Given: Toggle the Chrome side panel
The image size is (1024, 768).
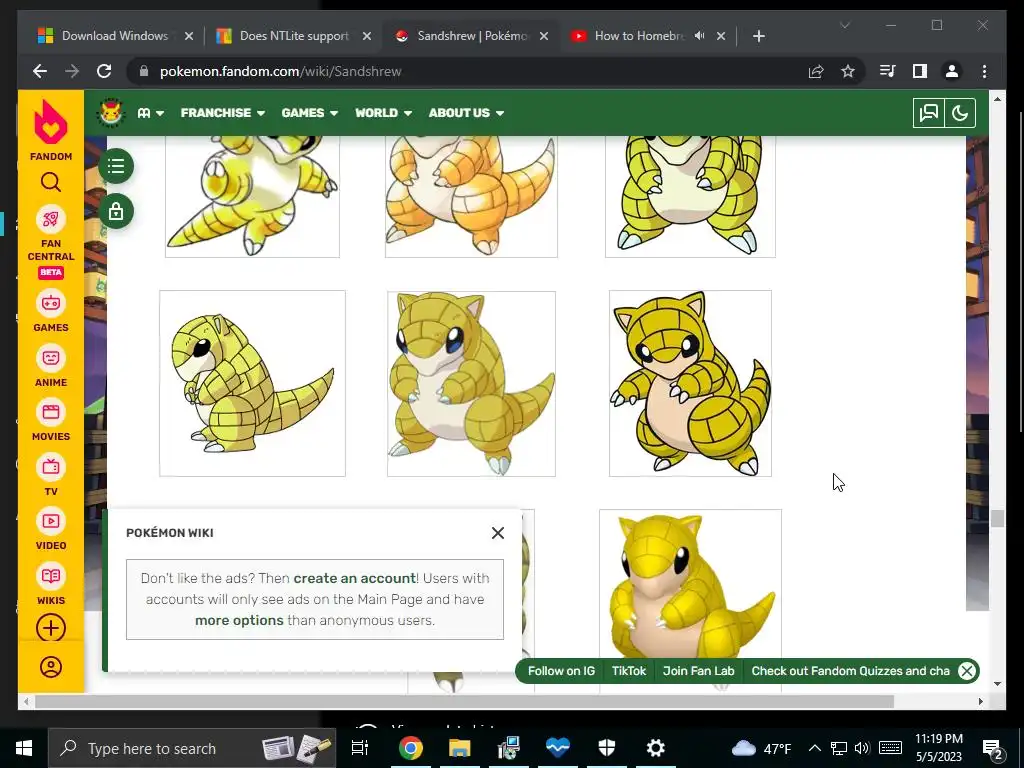Looking at the screenshot, I should tap(920, 71).
